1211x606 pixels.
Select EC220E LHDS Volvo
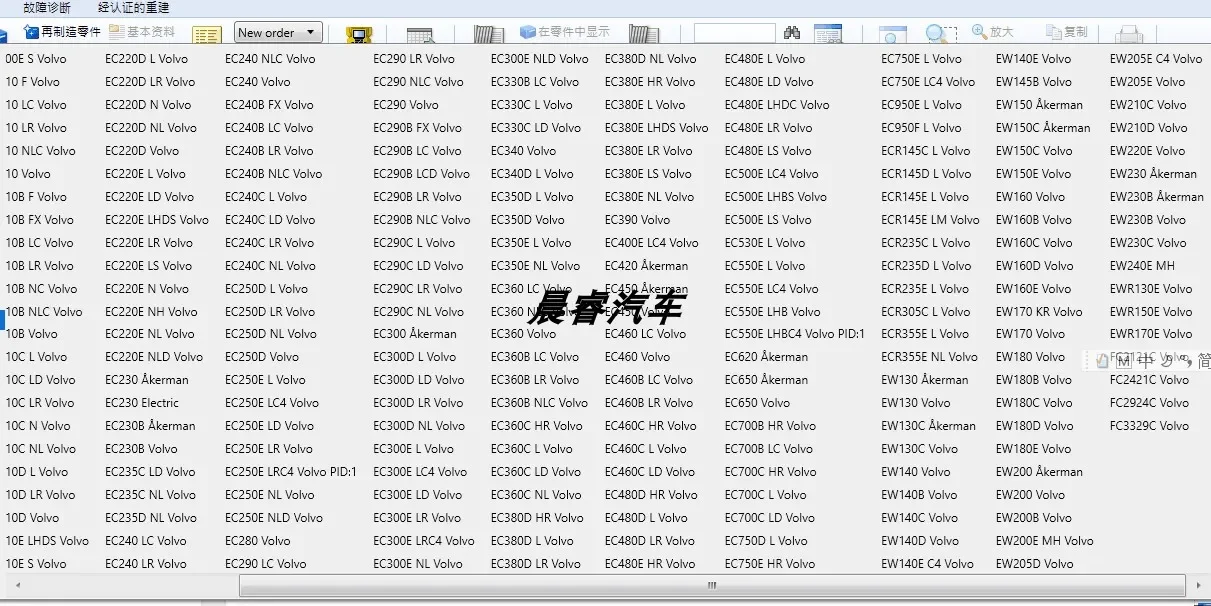pyautogui.click(x=157, y=220)
